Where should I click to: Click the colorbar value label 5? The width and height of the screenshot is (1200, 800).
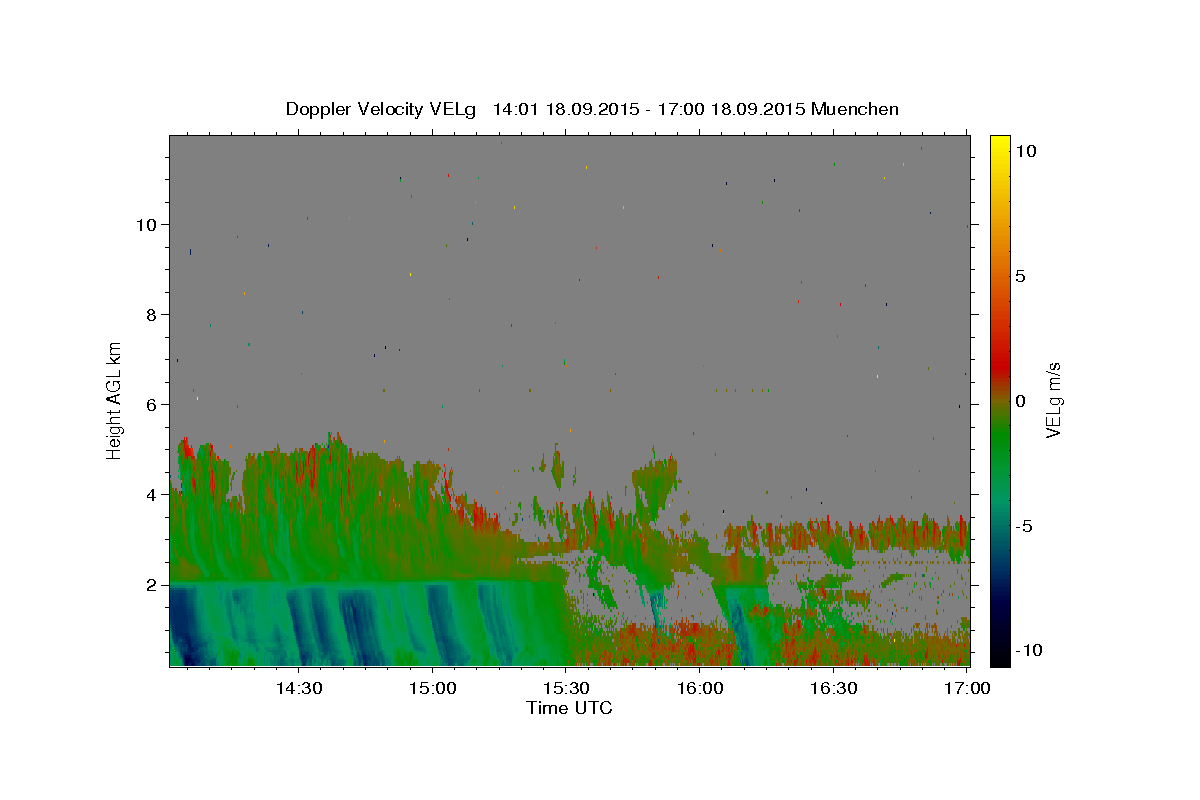pyautogui.click(x=1020, y=276)
